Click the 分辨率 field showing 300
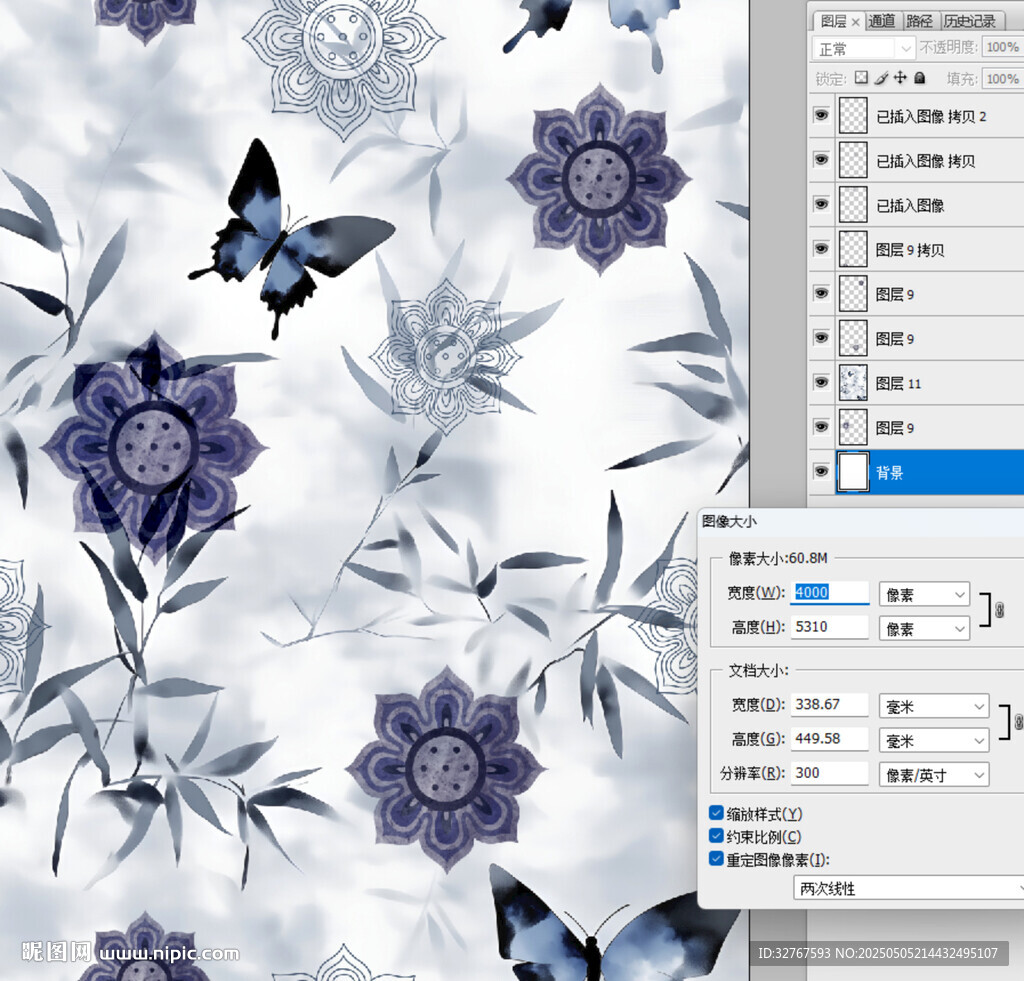The width and height of the screenshot is (1024, 981). [x=829, y=773]
